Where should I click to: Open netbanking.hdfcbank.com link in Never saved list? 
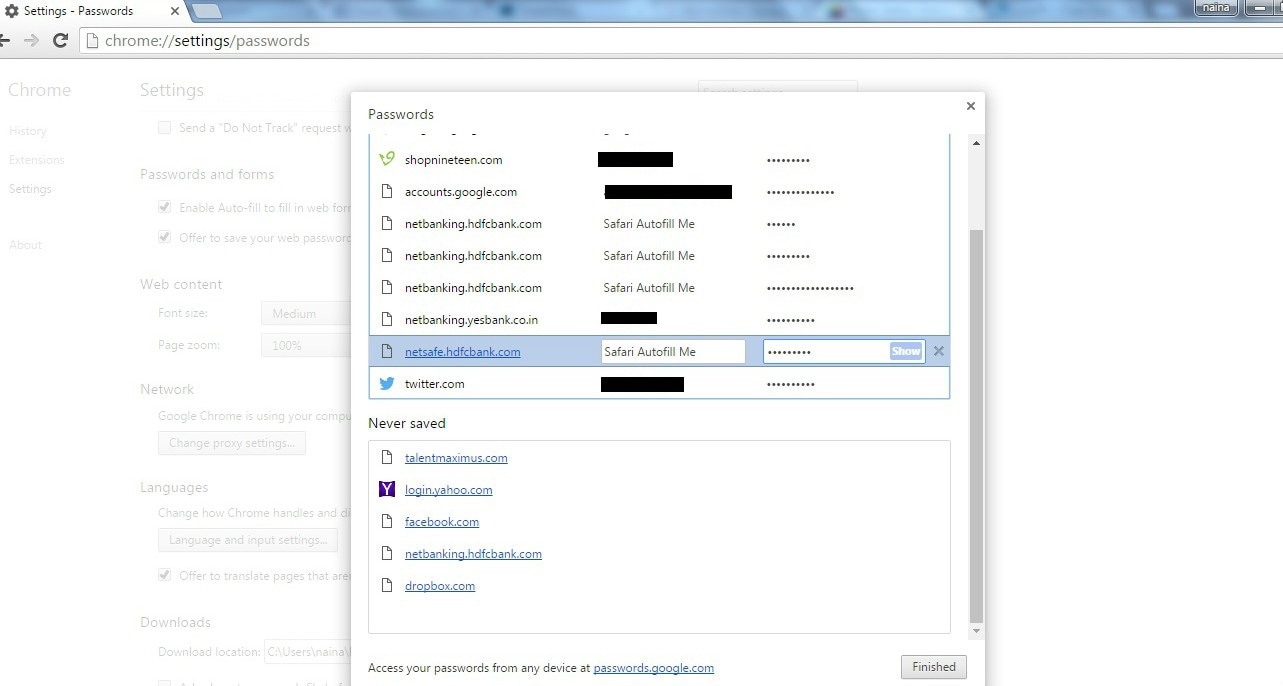pyautogui.click(x=473, y=554)
